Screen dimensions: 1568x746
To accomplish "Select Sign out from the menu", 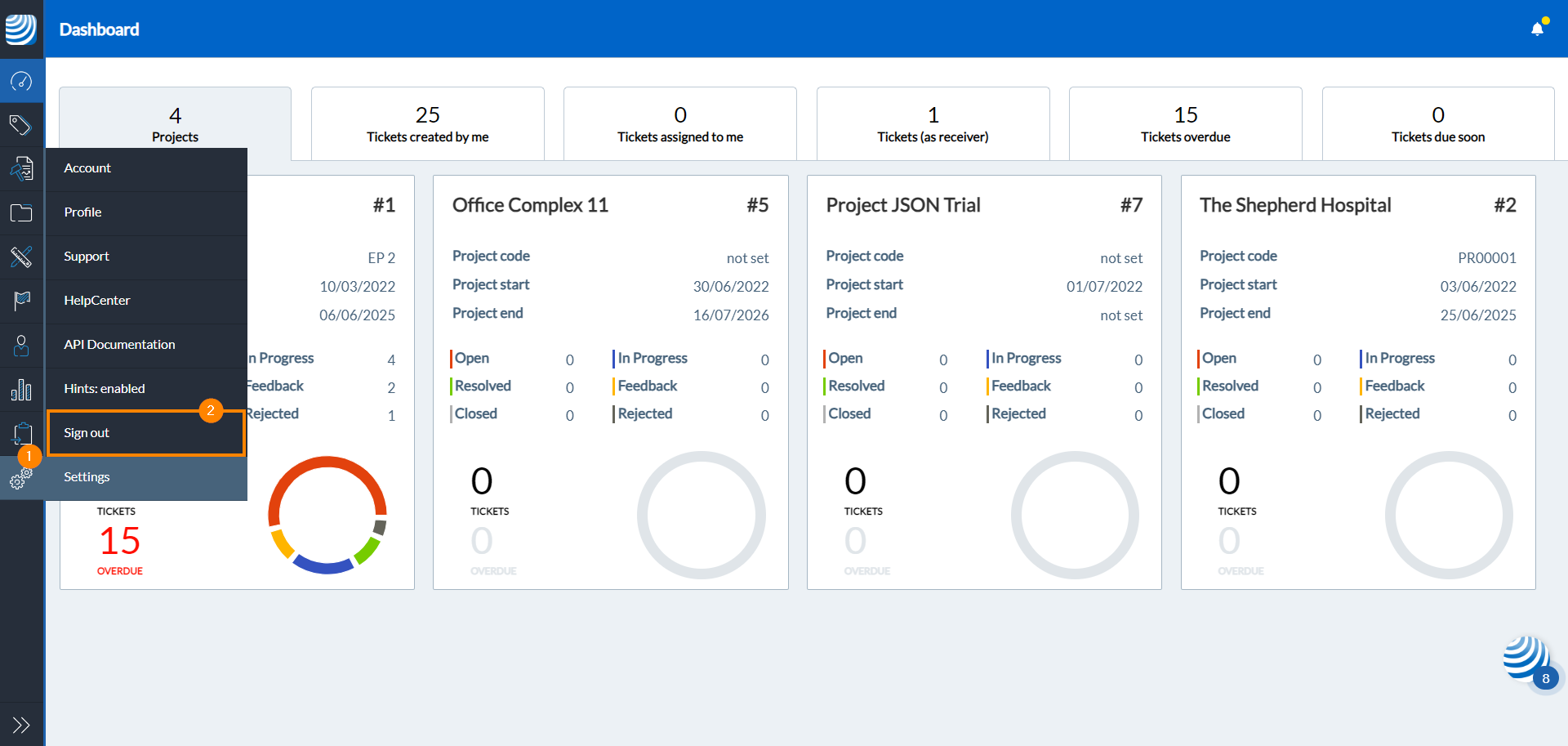I will tap(87, 433).
